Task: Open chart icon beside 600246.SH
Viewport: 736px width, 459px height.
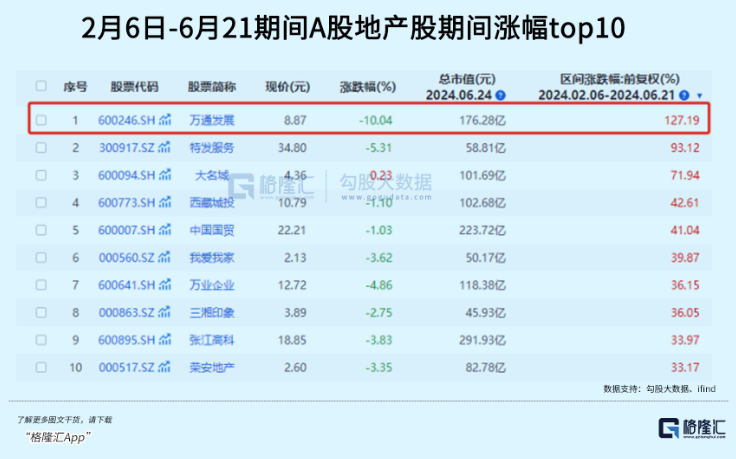Action: coord(165,120)
